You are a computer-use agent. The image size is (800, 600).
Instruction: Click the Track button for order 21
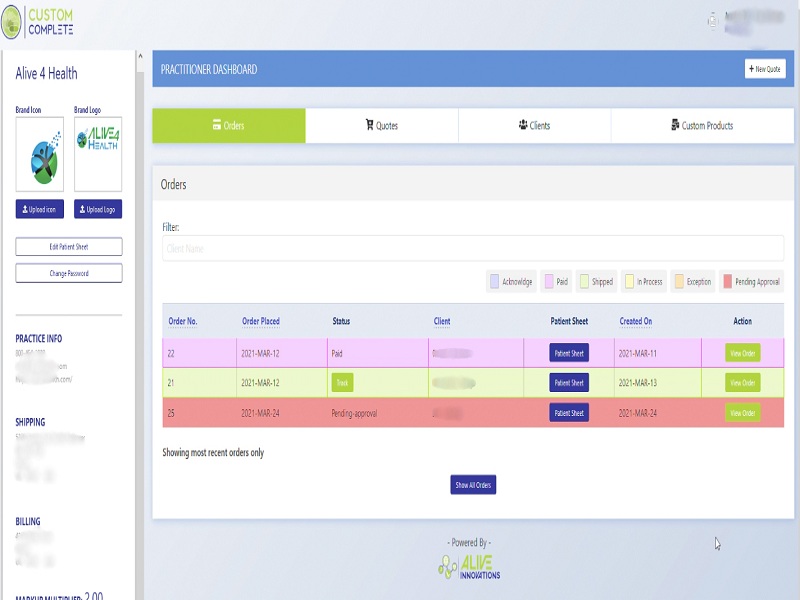click(x=343, y=383)
